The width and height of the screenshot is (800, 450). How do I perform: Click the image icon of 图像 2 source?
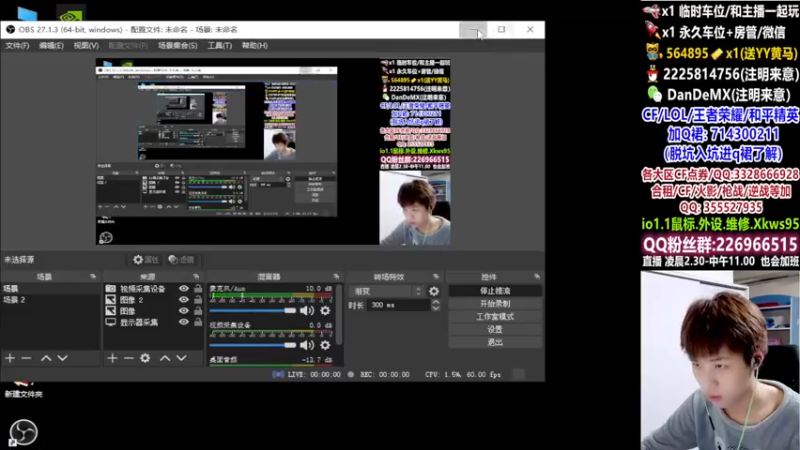[111, 300]
